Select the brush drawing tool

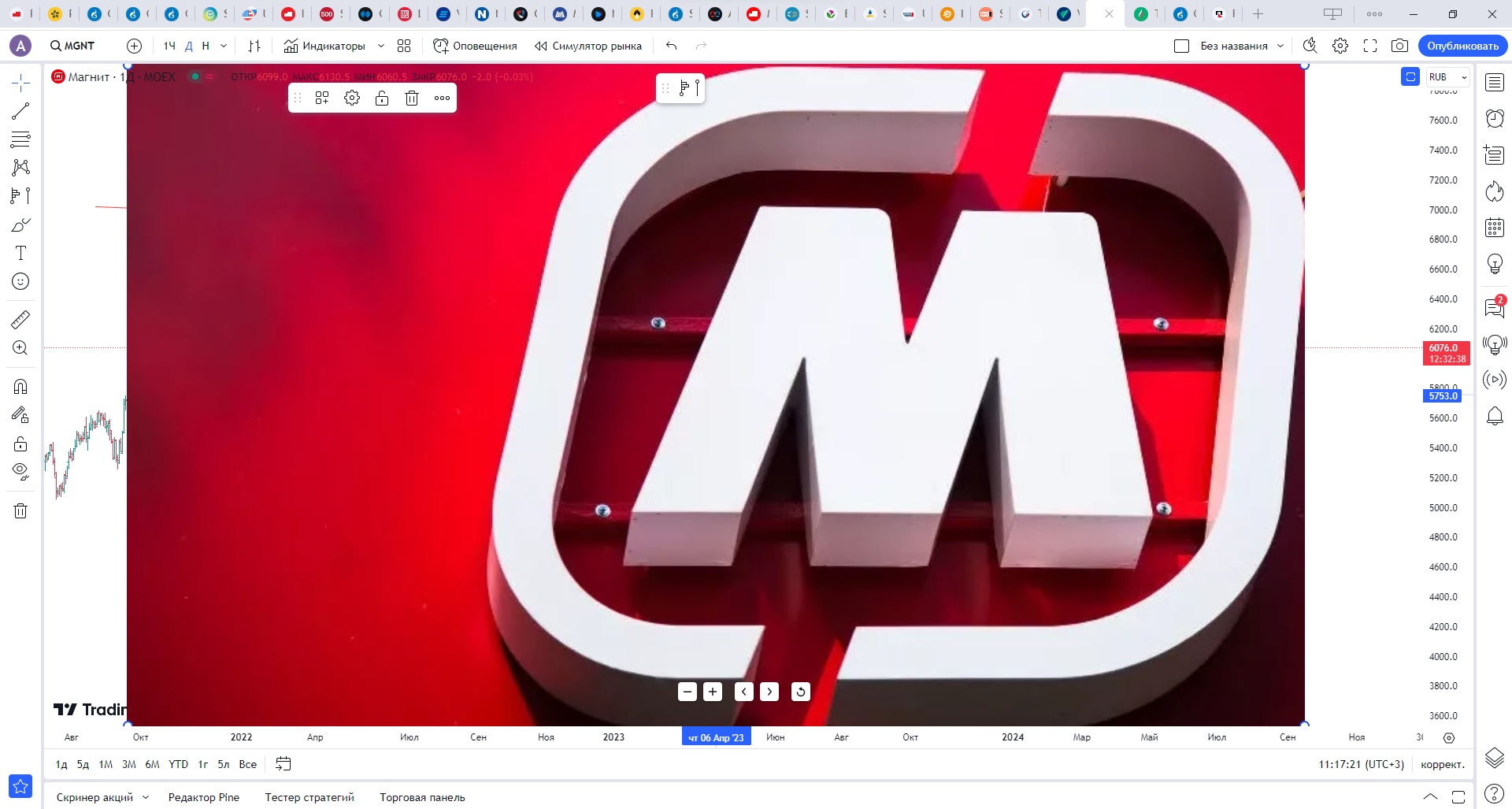(x=20, y=225)
